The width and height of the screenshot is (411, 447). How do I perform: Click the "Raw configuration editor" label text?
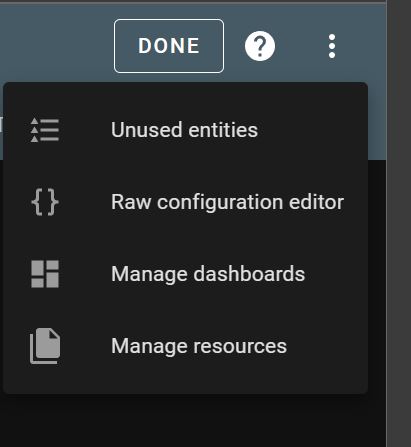(227, 202)
